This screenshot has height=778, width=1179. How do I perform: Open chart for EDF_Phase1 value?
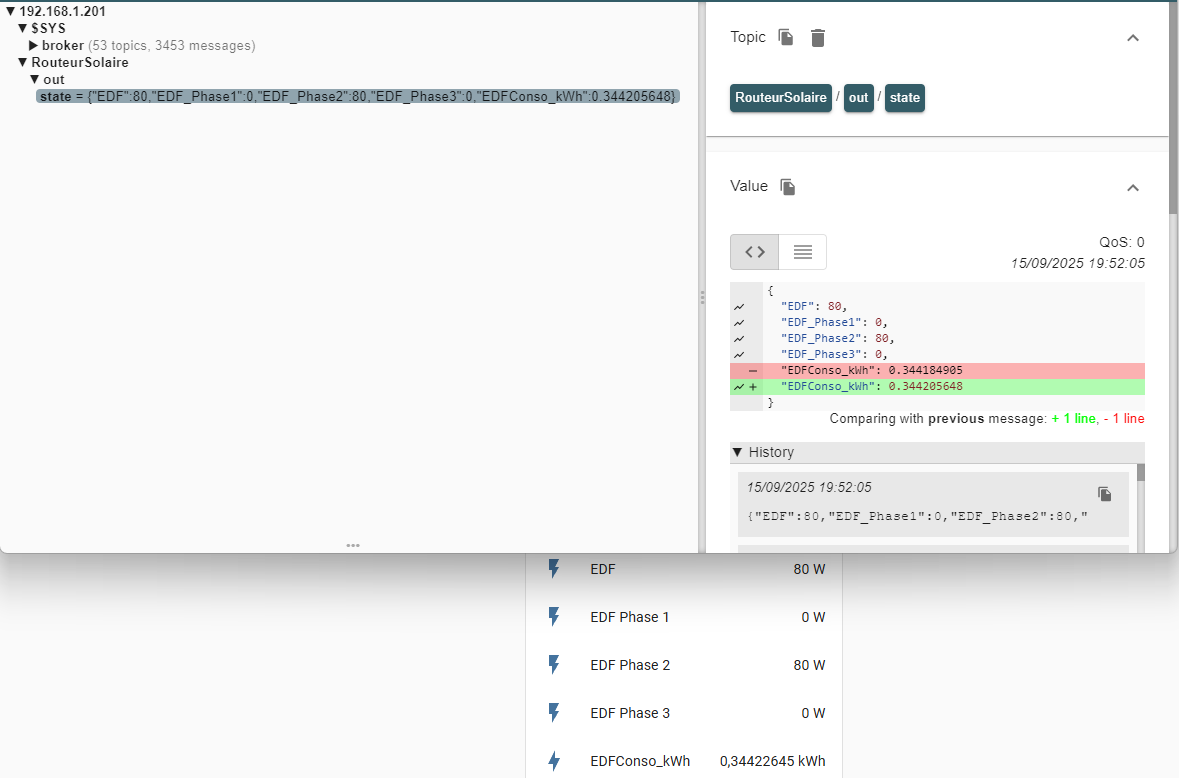(x=739, y=323)
